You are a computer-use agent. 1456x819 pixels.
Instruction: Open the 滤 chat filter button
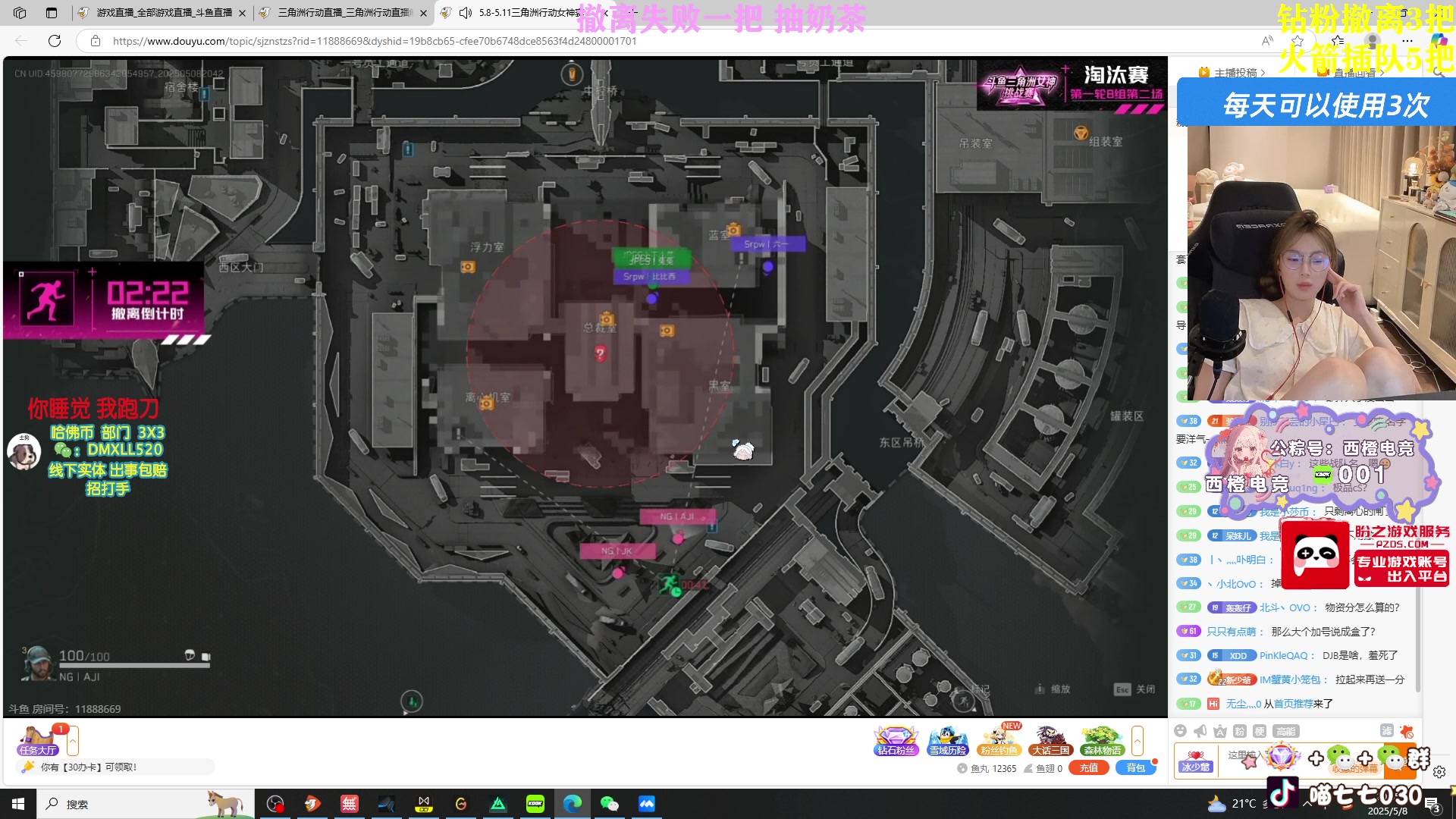(1387, 731)
